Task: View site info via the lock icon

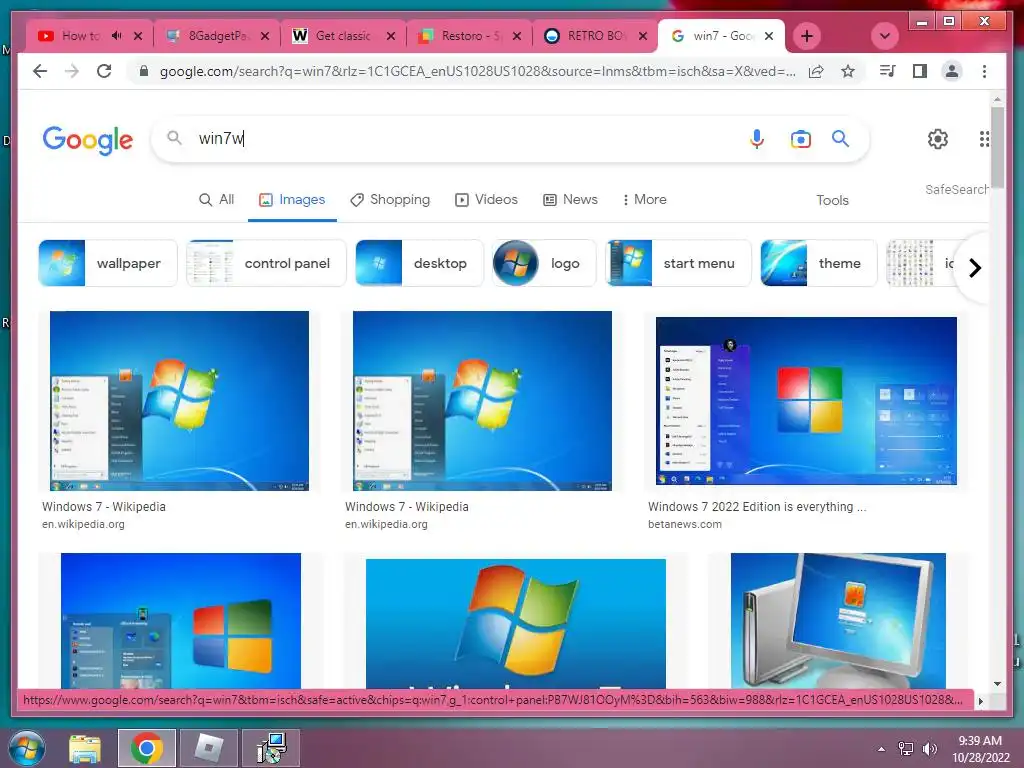Action: [x=144, y=71]
